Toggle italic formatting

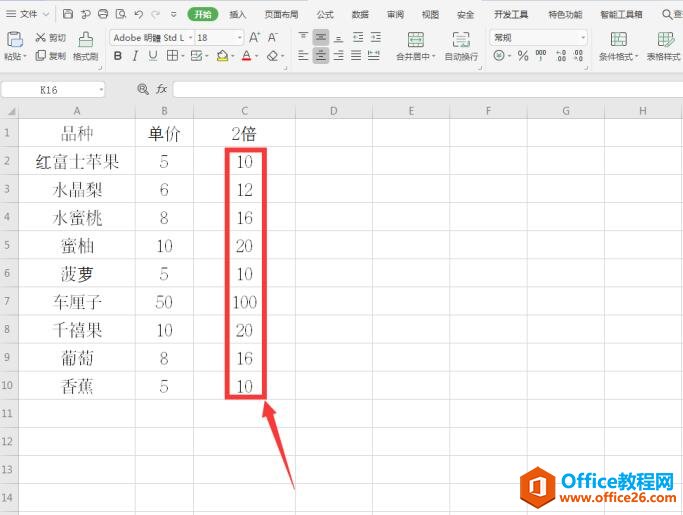pos(135,56)
